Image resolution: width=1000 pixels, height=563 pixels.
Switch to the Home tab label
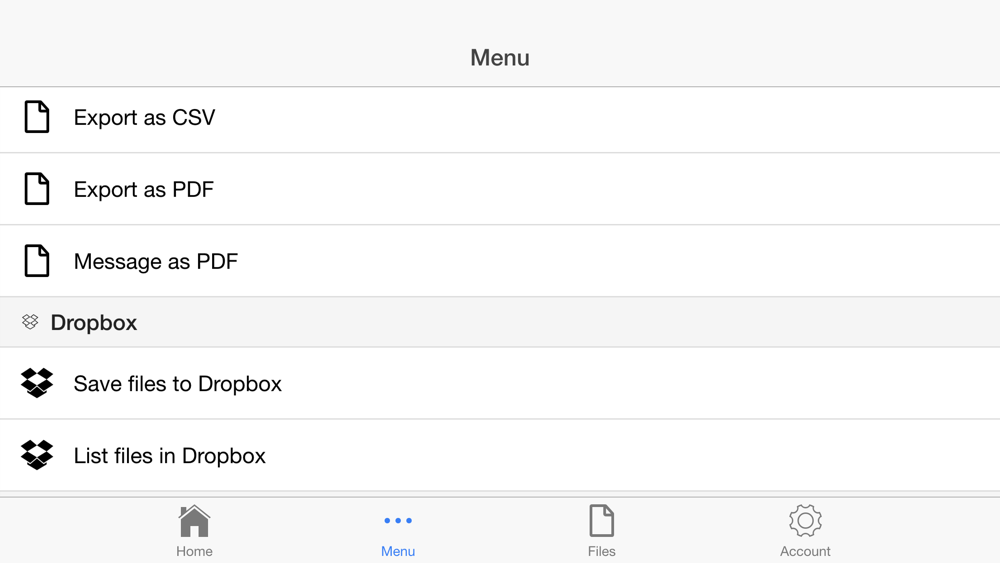point(194,551)
